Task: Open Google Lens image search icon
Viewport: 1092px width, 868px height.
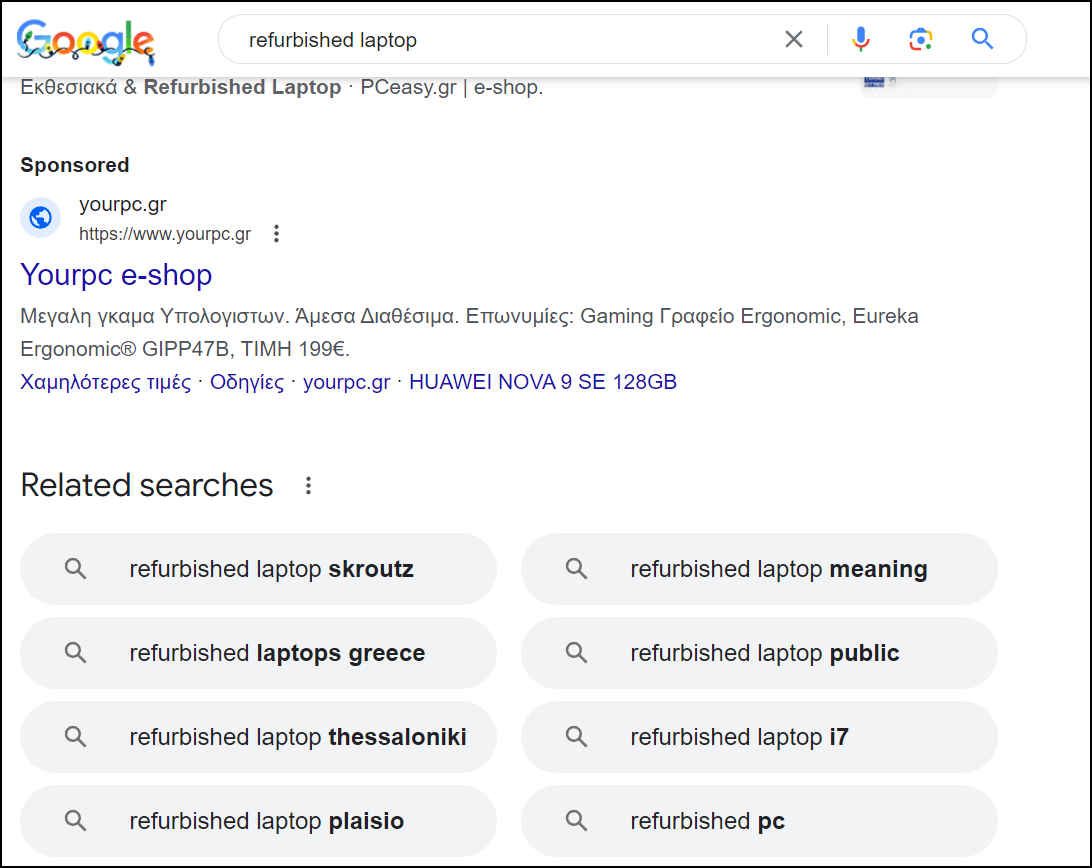Action: click(921, 39)
